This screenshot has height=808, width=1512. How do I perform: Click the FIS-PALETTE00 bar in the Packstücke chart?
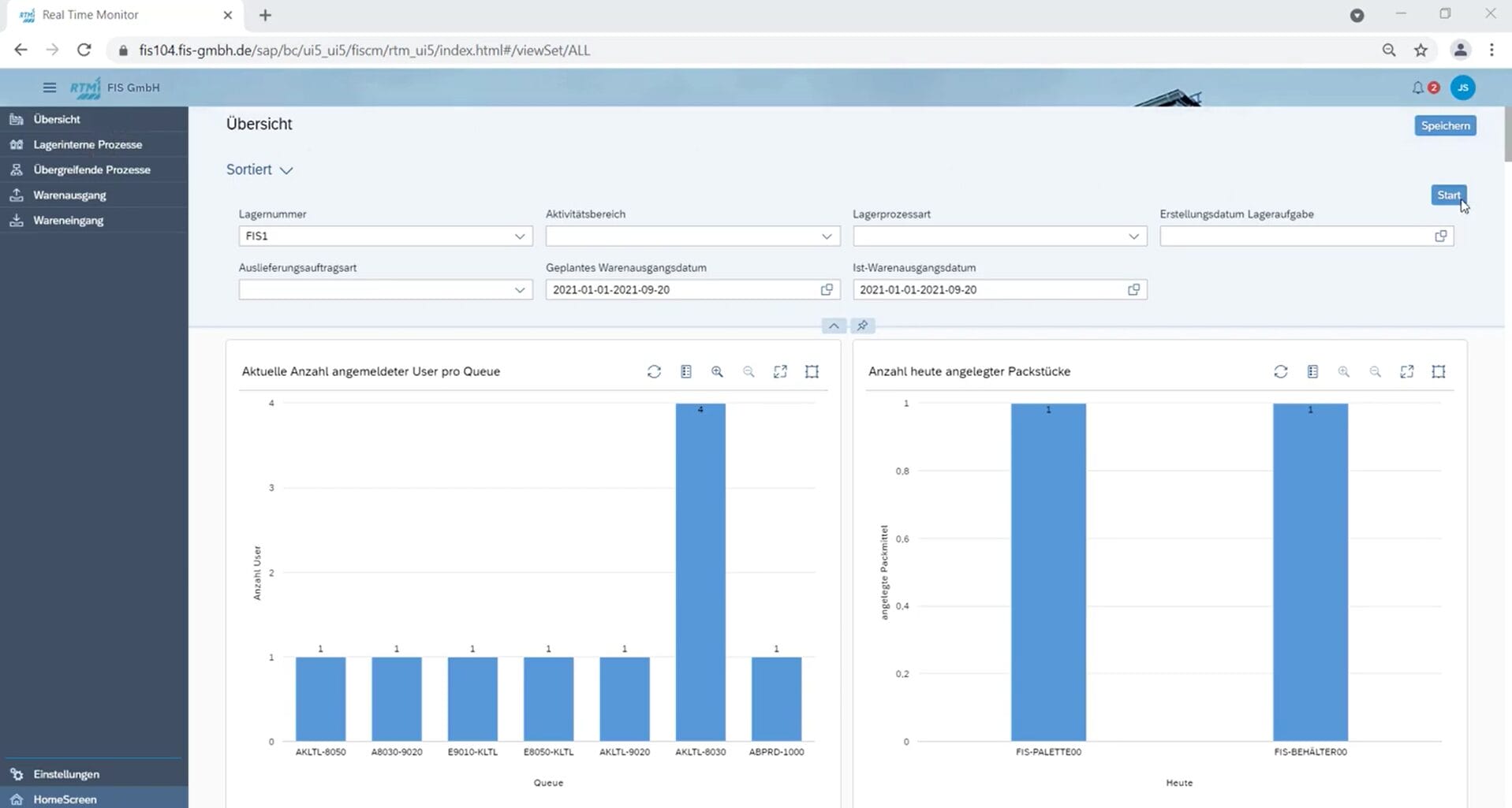[x=1048, y=572]
